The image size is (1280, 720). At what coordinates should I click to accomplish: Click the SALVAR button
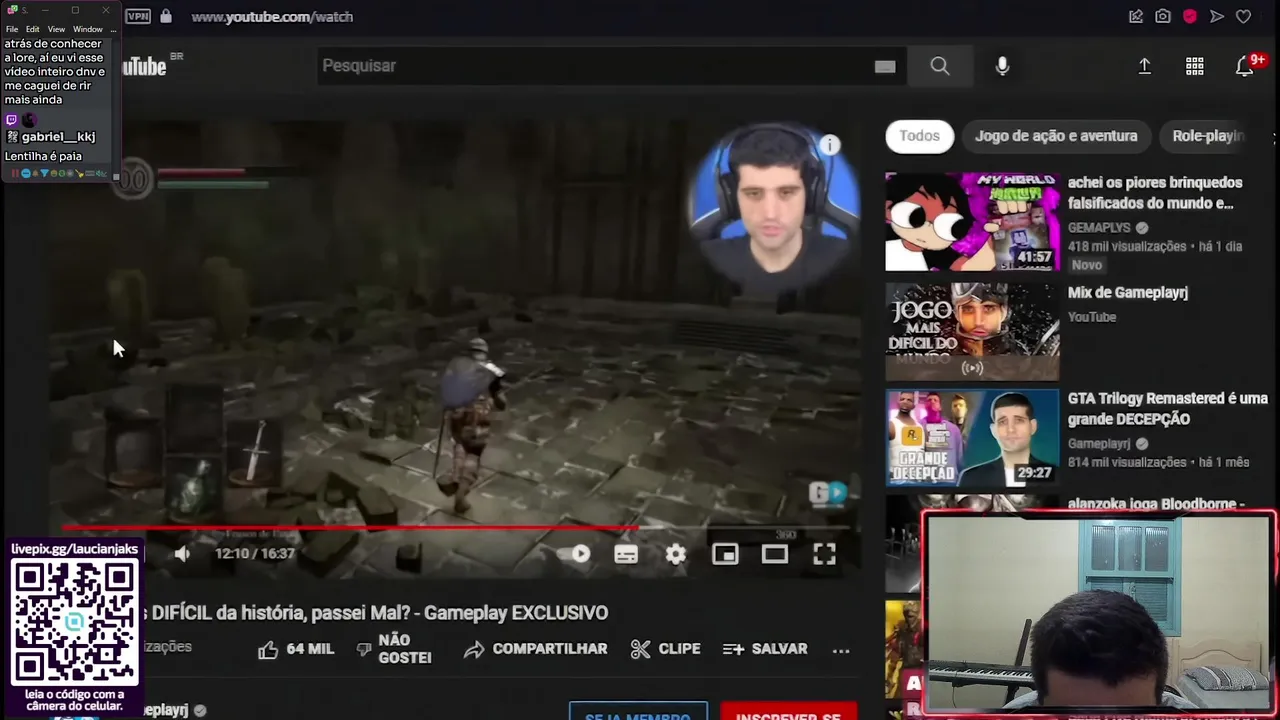[x=765, y=649]
